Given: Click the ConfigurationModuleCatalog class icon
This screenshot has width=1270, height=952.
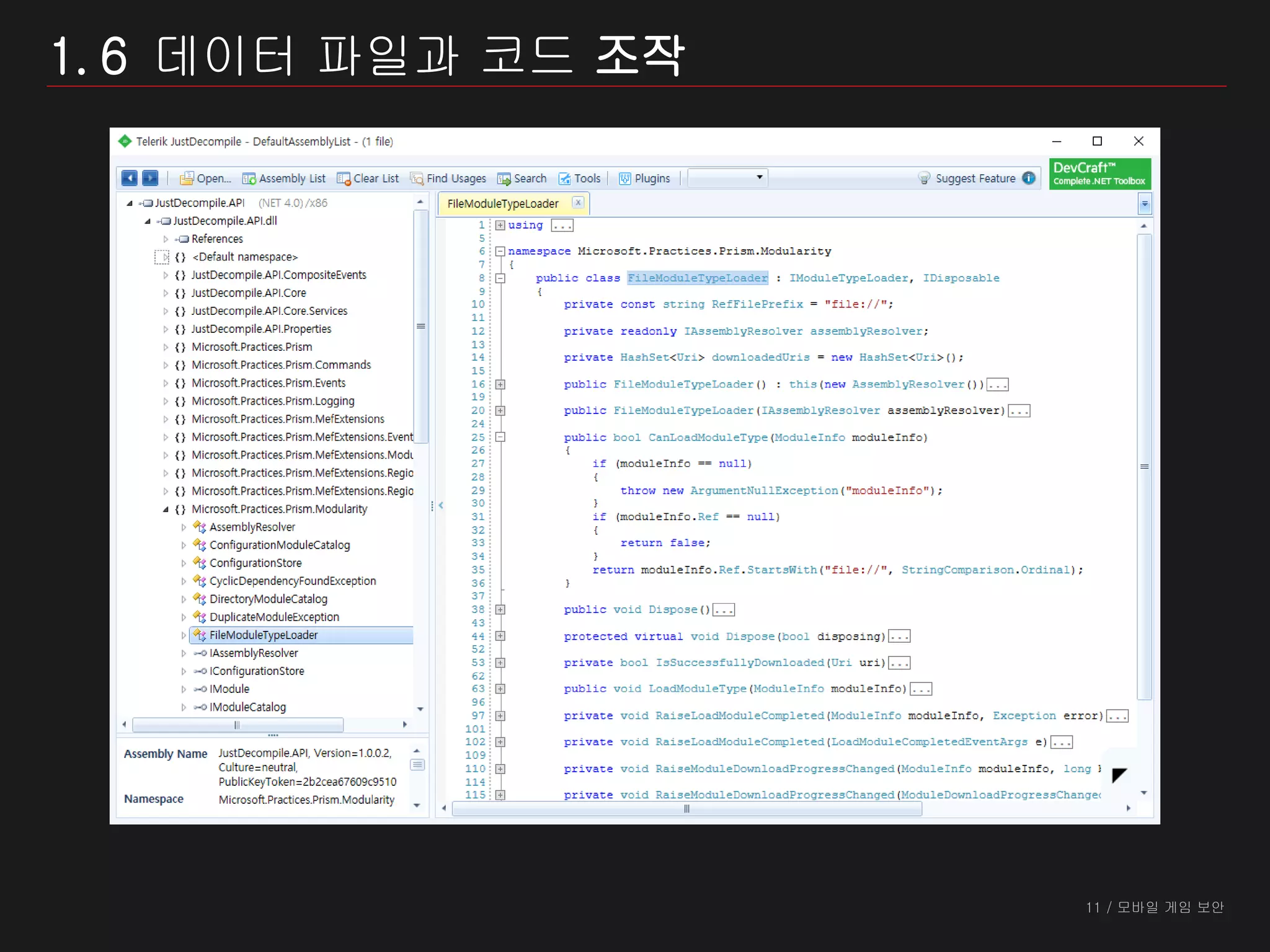Looking at the screenshot, I should click(199, 545).
